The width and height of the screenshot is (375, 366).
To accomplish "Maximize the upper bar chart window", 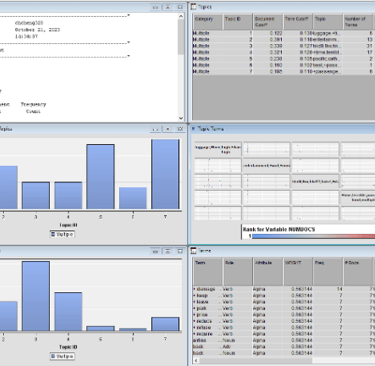I will 168,129.
